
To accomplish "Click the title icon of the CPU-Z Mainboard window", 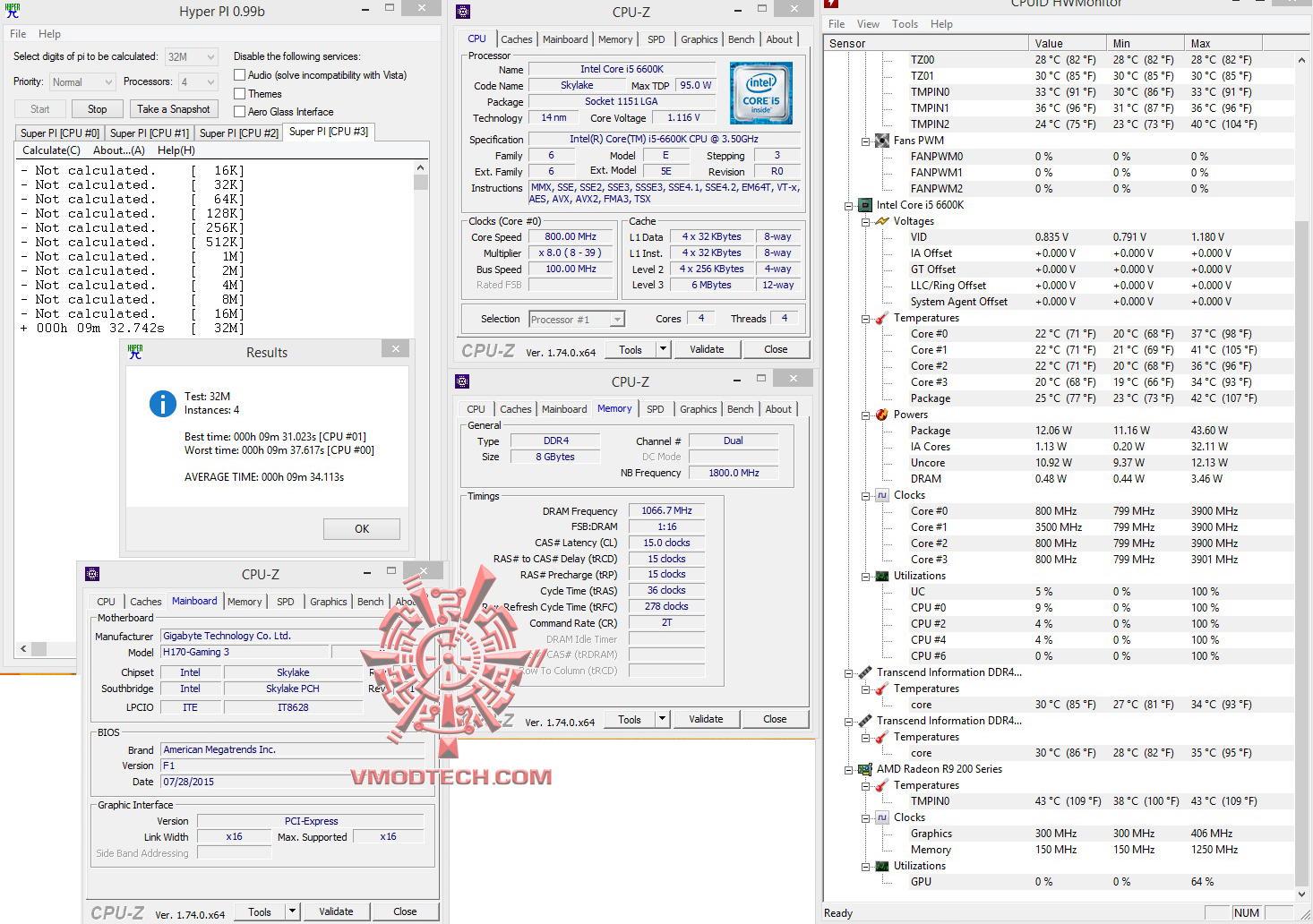I will [91, 574].
